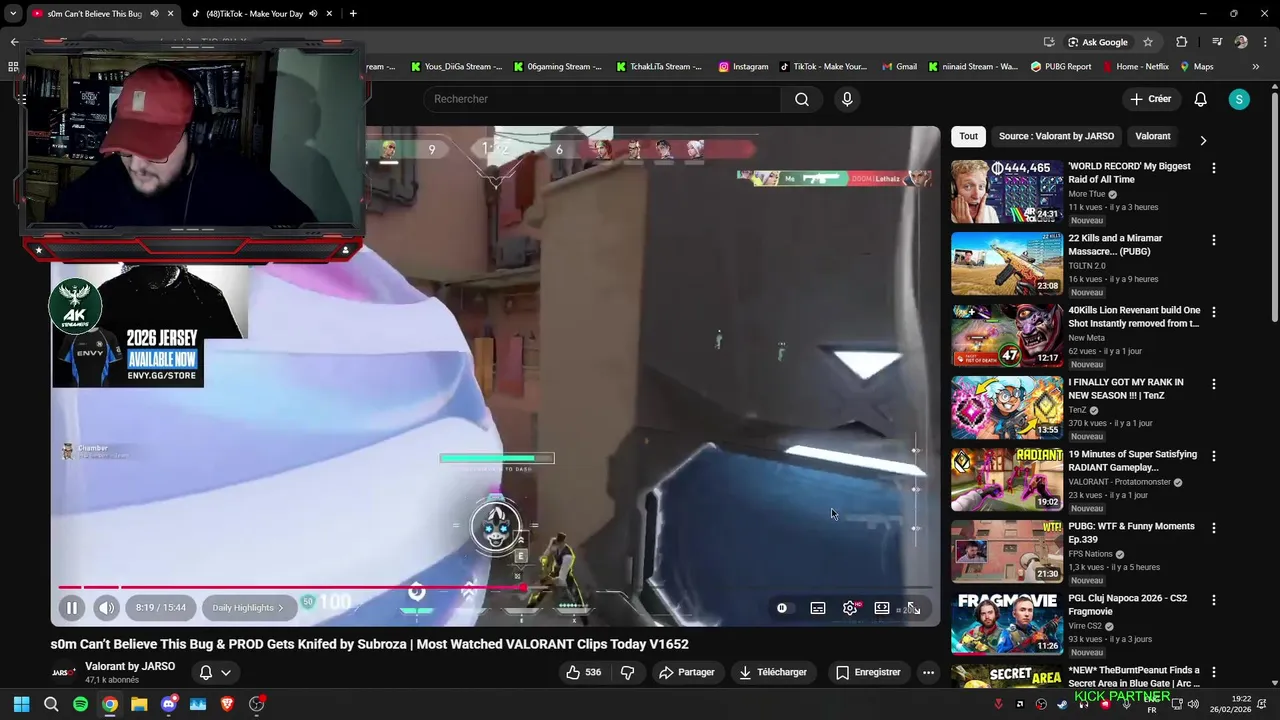
Task: Open Valorant by JARSO channel name
Action: click(x=130, y=666)
